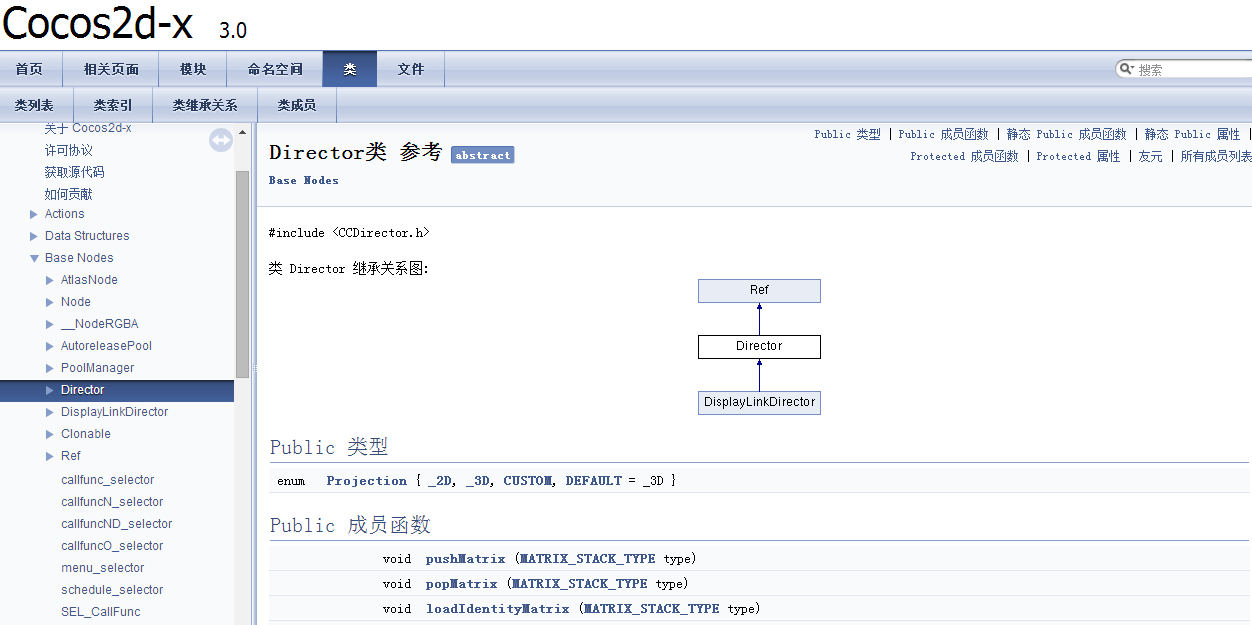Open the popMatrix function link
Viewport: 1252px width, 625px height.
(461, 584)
